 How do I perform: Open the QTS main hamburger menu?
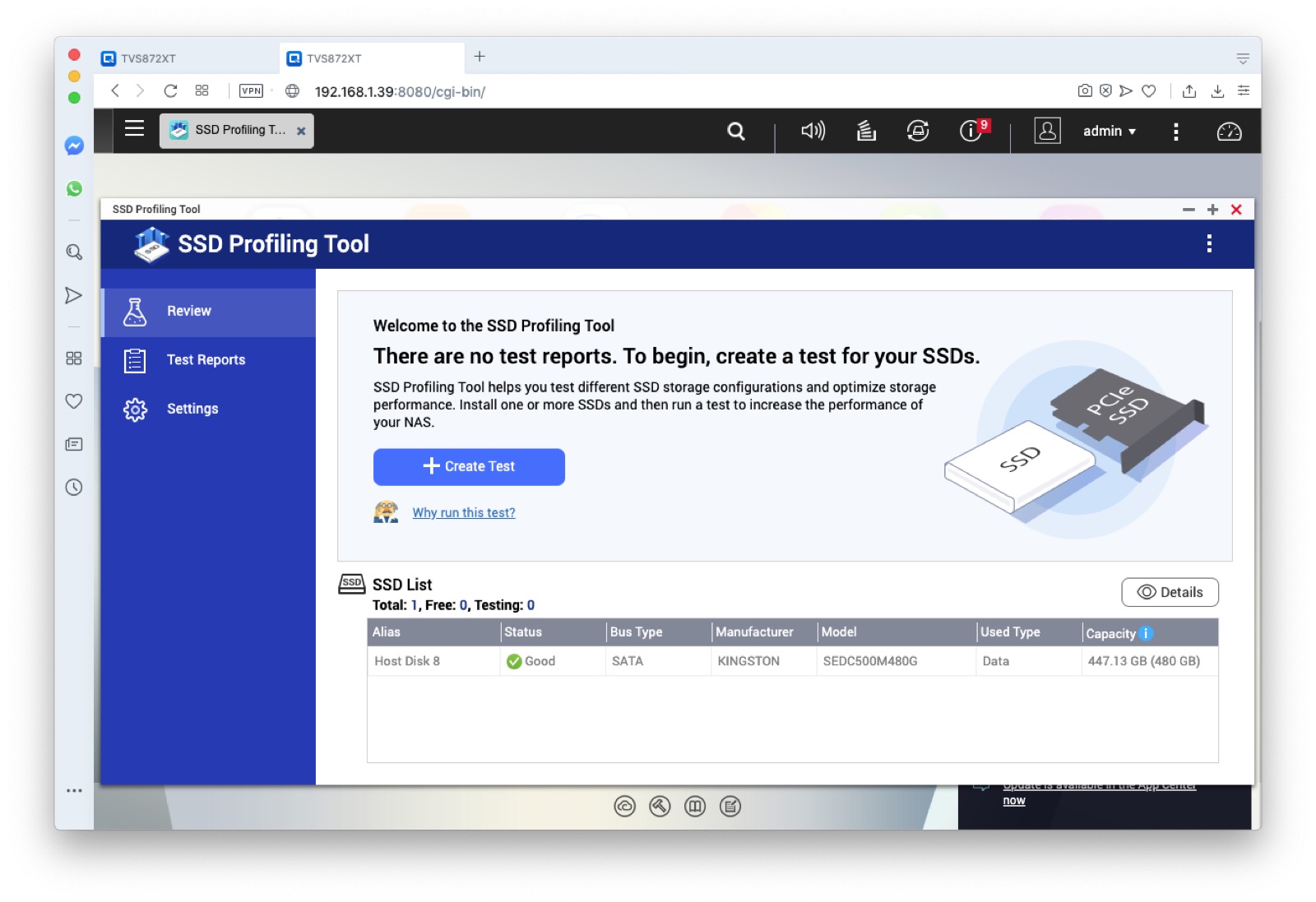pos(134,129)
